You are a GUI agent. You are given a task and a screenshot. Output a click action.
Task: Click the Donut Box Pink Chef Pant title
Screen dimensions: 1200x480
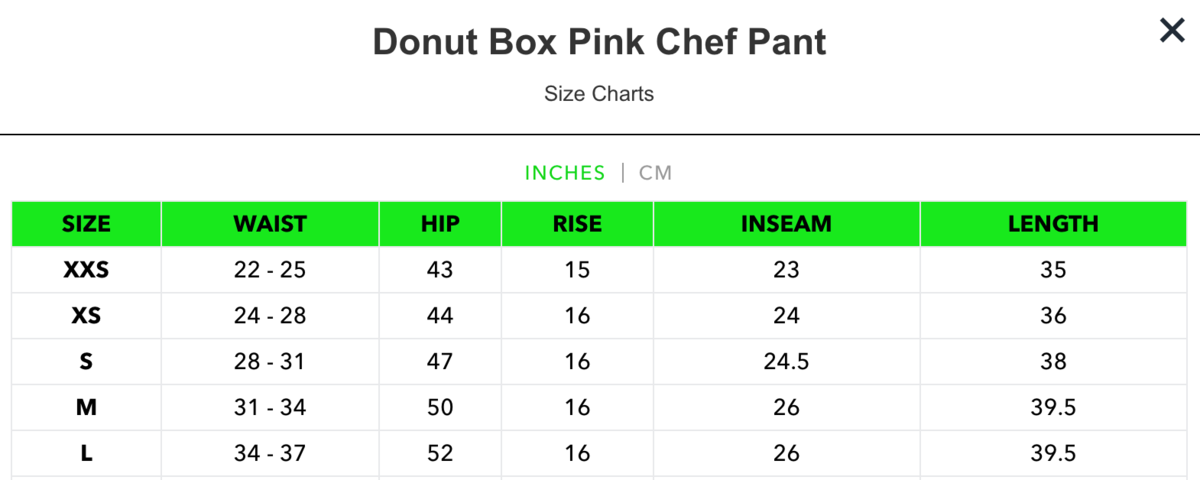[x=599, y=43]
